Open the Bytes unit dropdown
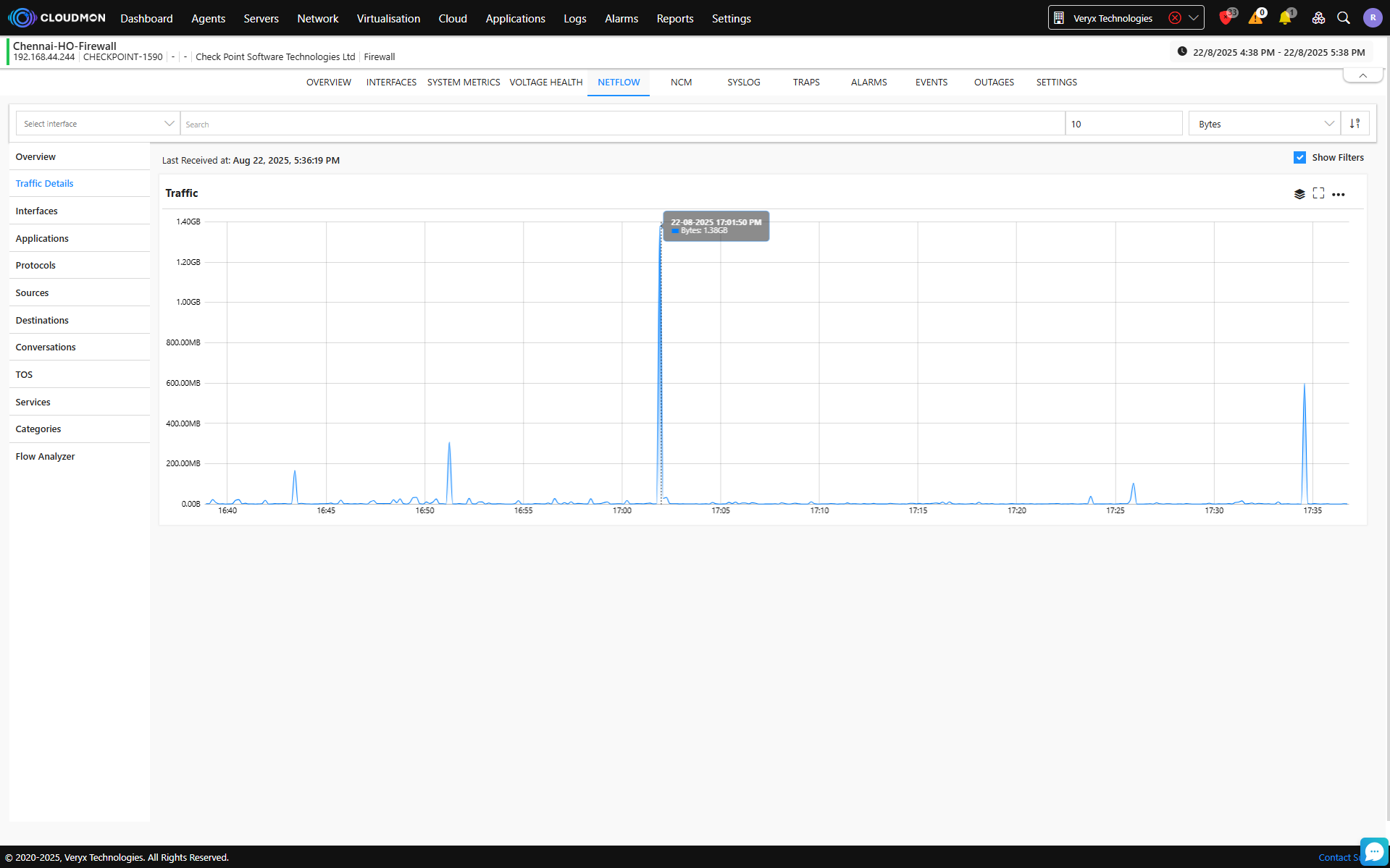 click(1264, 124)
